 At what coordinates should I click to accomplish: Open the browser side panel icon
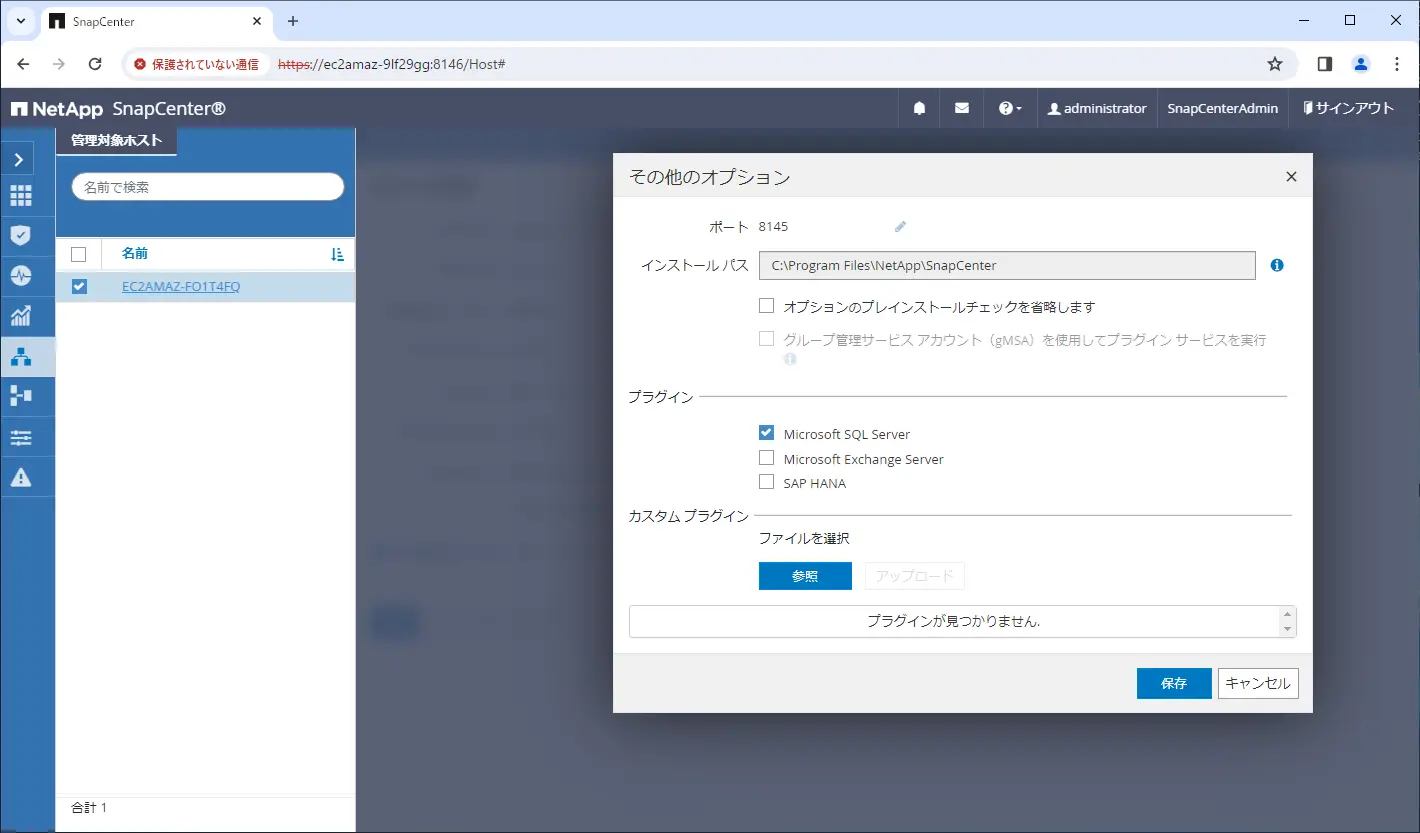pyautogui.click(x=1325, y=64)
